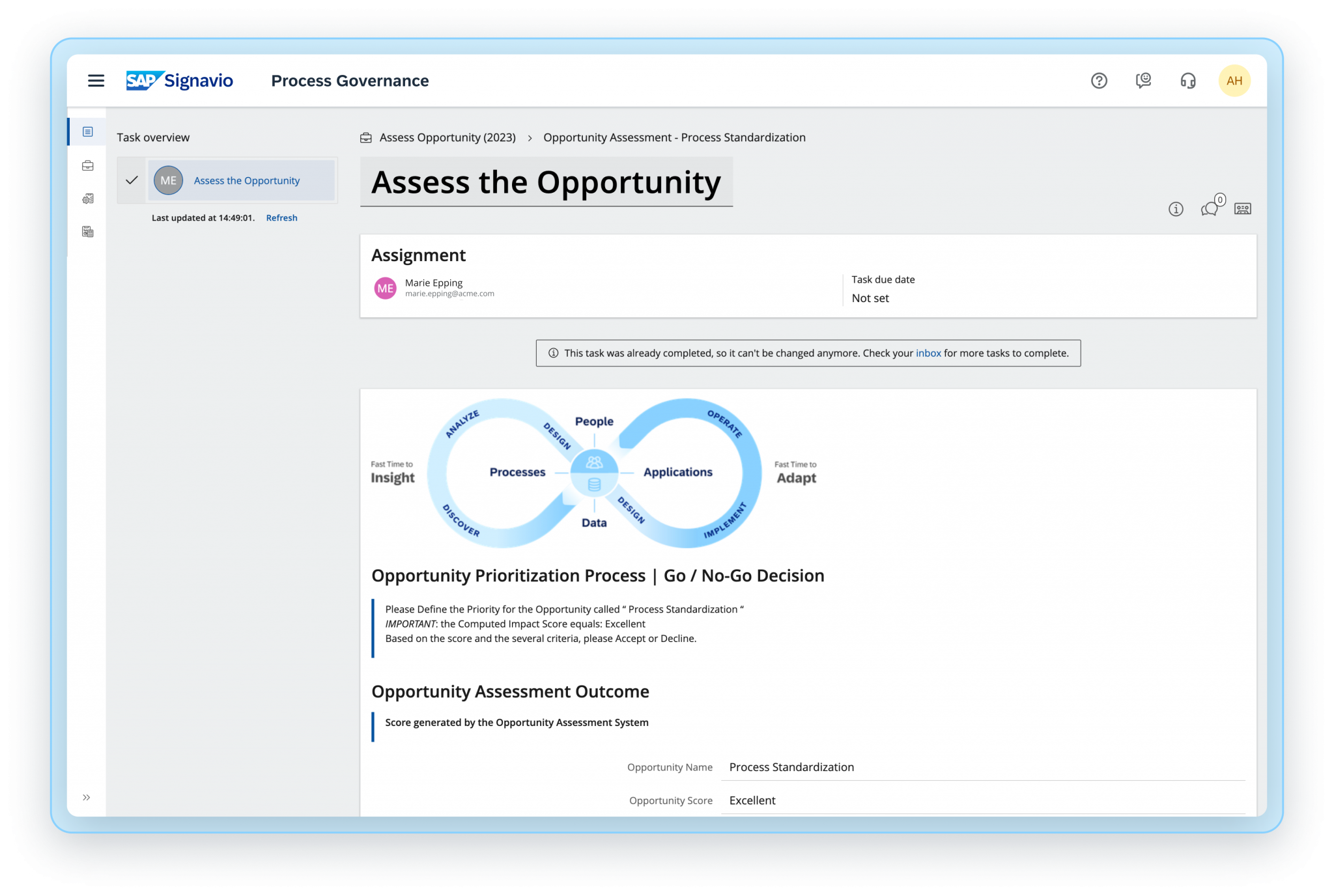The height and width of the screenshot is (896, 1334).
Task: Select the 'Opportunity Assessment - Process Standardization' breadcrumb
Action: pyautogui.click(x=674, y=137)
